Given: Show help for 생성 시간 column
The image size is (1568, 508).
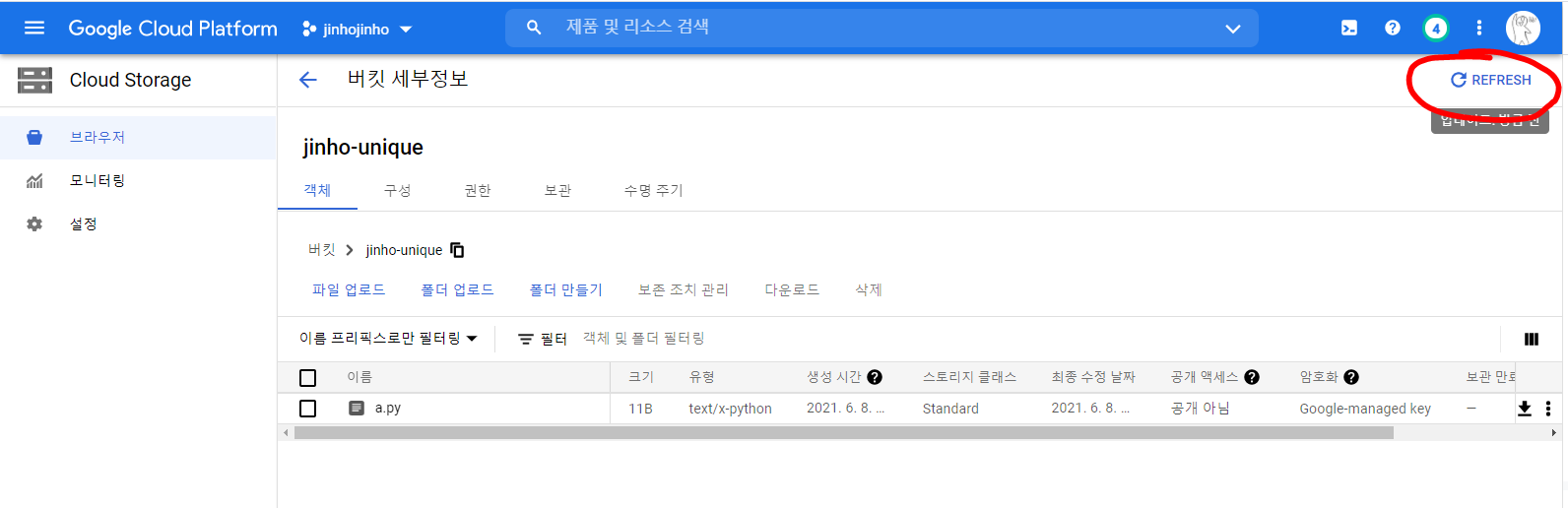Looking at the screenshot, I should pos(875,377).
